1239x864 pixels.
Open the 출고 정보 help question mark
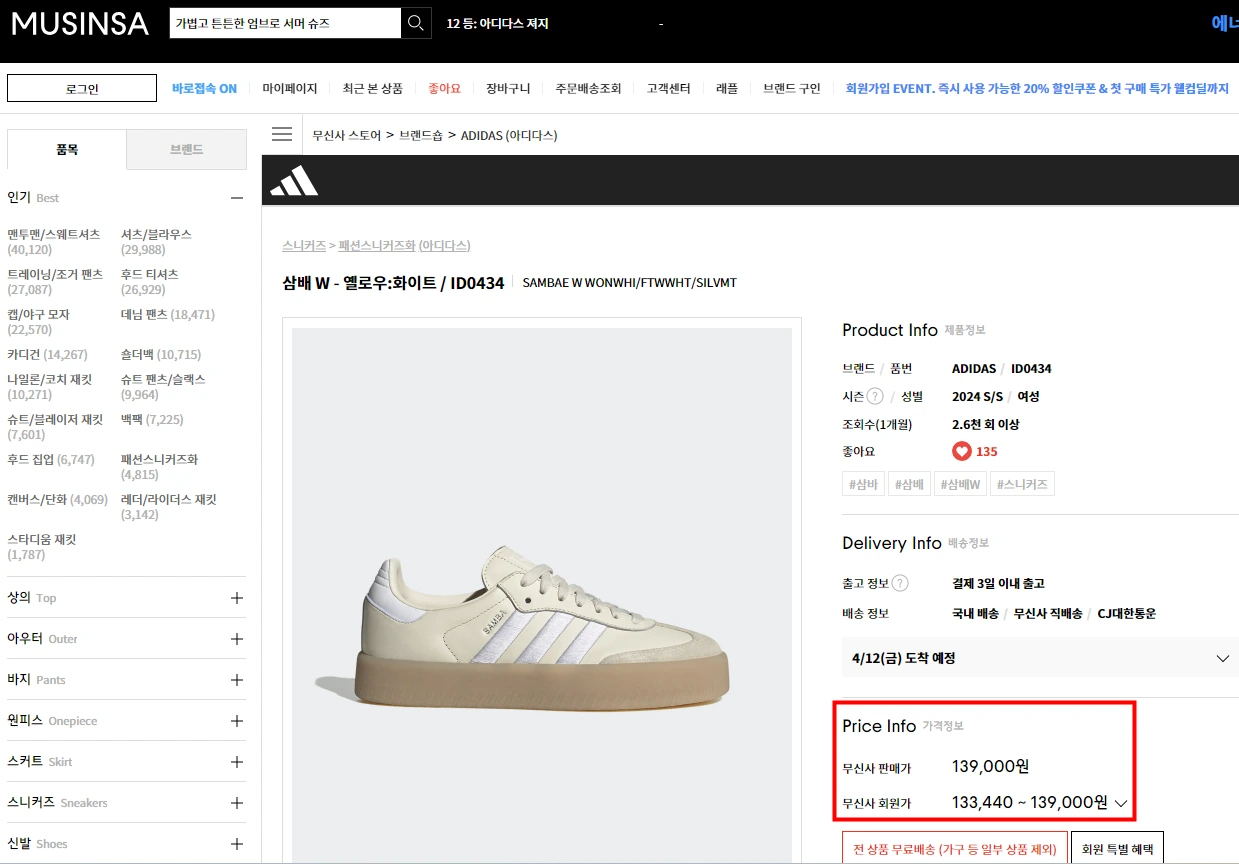coord(901,582)
